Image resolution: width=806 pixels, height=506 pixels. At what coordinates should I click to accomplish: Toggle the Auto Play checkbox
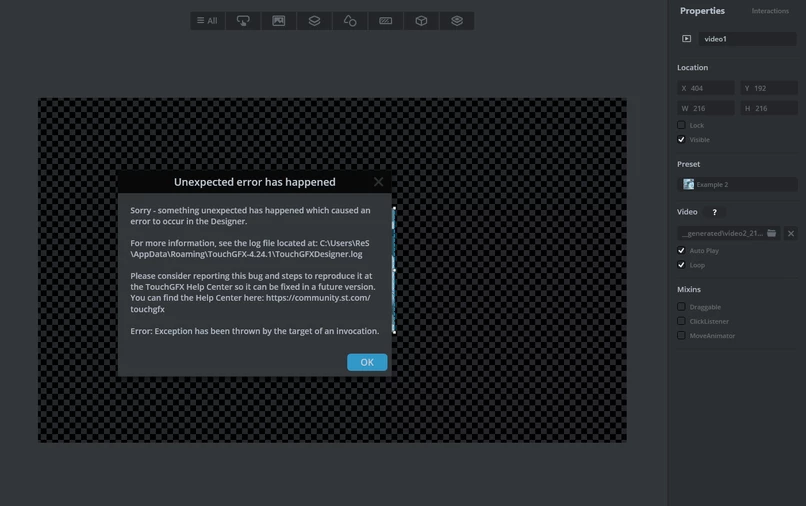681,250
